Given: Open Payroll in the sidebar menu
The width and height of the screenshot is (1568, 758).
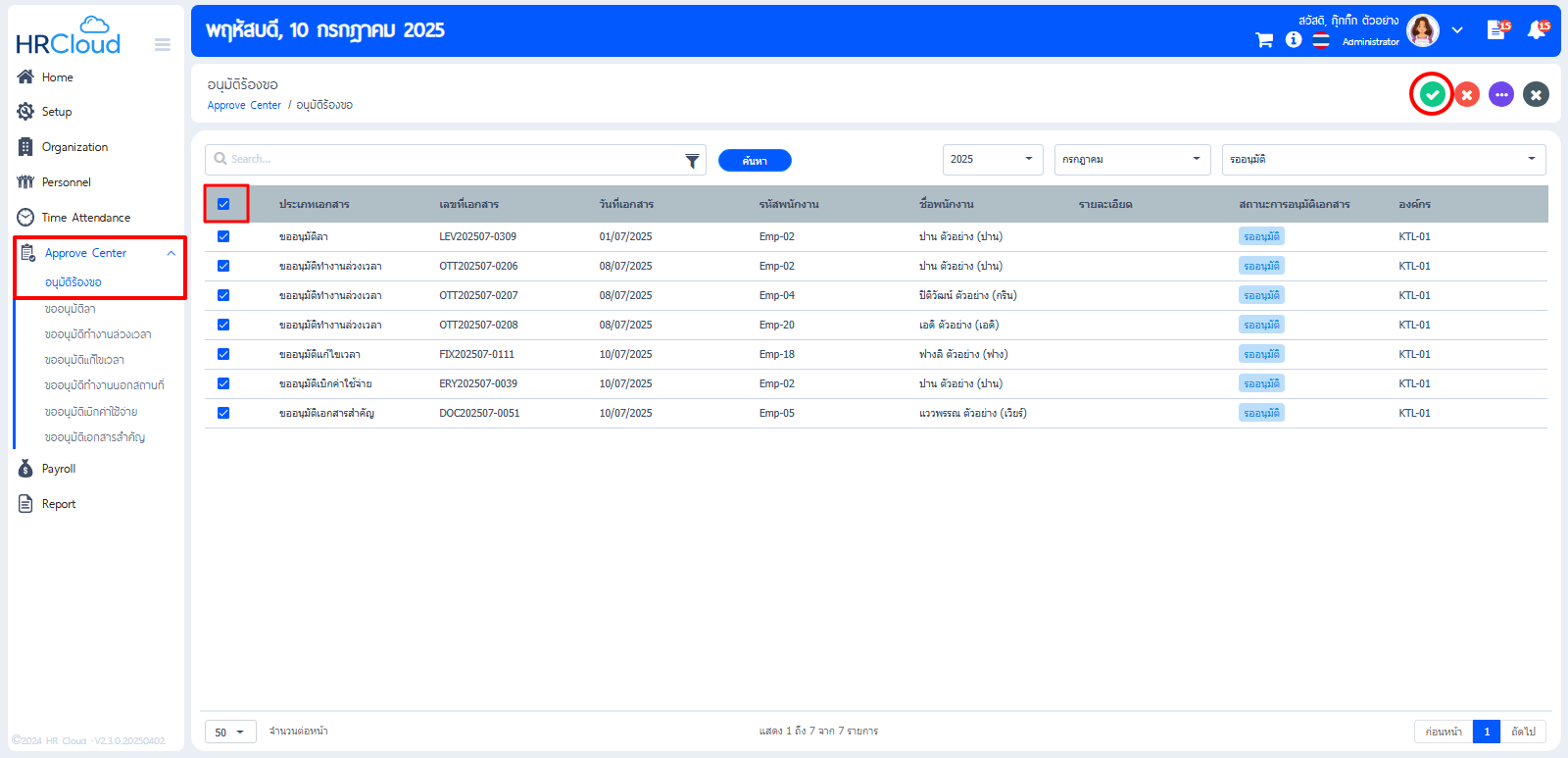Looking at the screenshot, I should coord(59,469).
